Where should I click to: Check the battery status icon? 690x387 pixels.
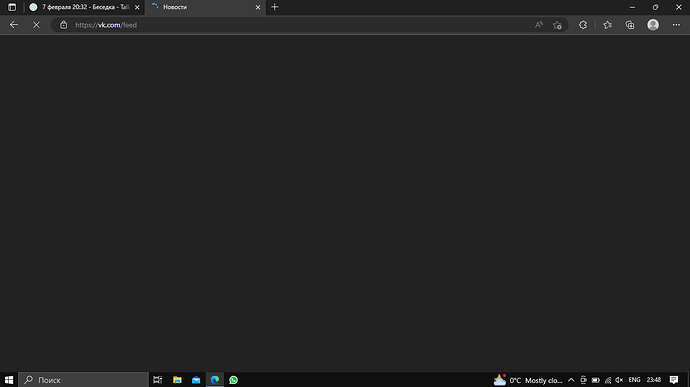[596, 380]
